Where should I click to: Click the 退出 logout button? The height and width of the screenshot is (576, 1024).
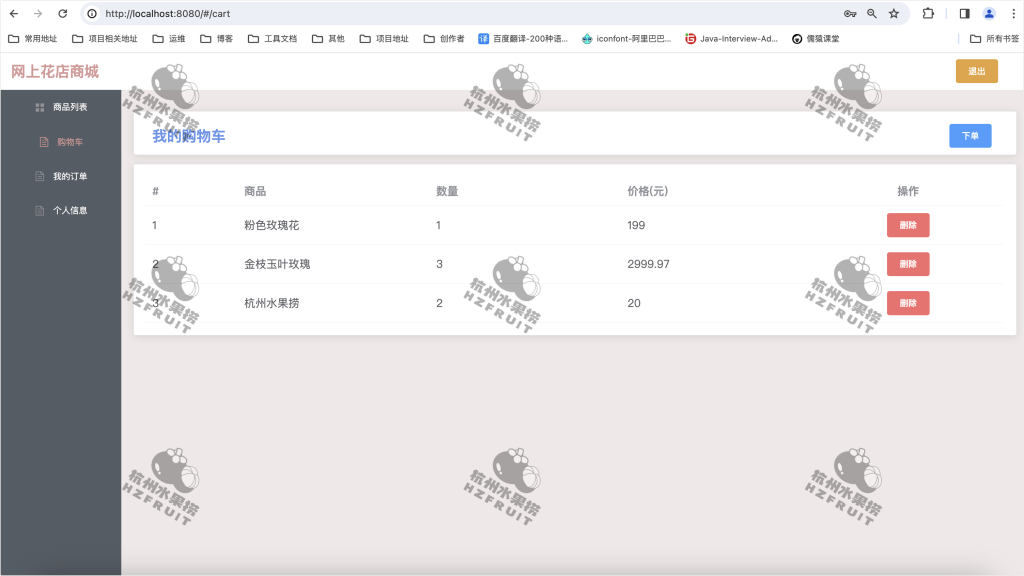click(x=976, y=71)
